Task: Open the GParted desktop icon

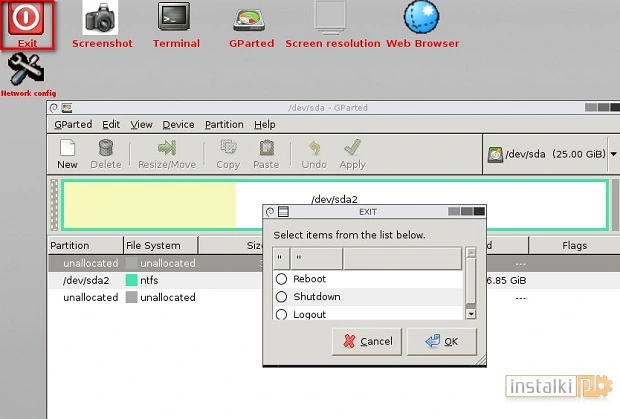Action: (250, 20)
